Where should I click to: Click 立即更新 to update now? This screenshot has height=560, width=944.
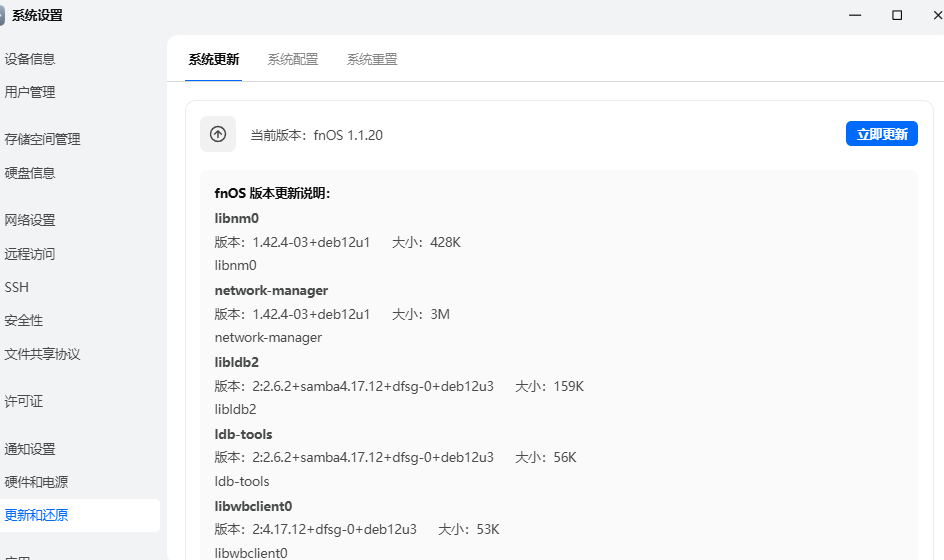click(x=881, y=134)
